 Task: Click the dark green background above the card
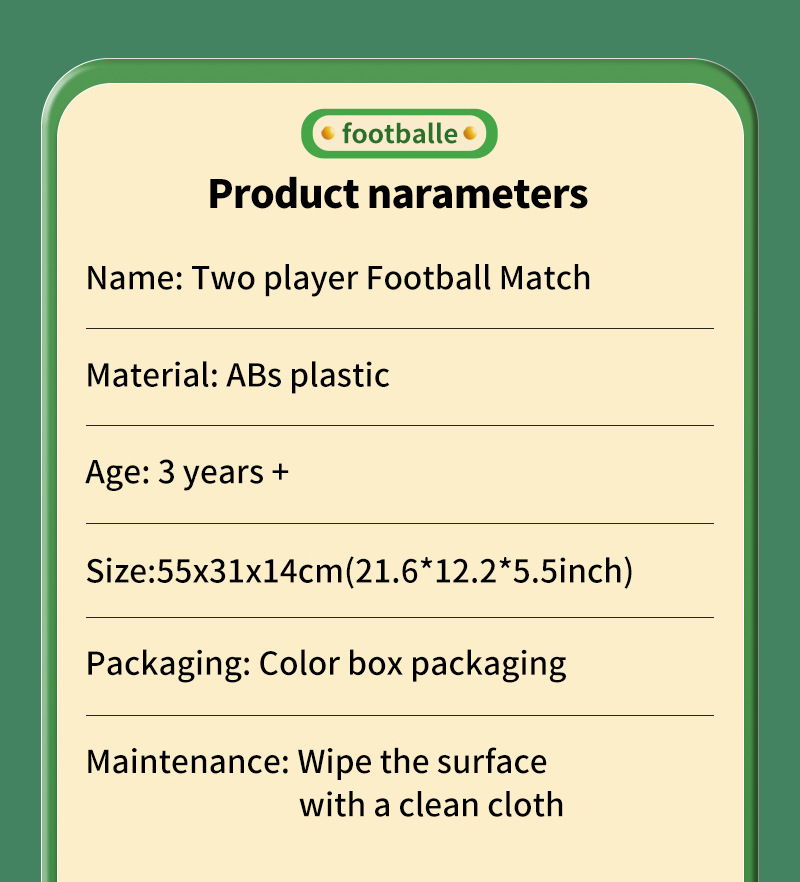400,28
